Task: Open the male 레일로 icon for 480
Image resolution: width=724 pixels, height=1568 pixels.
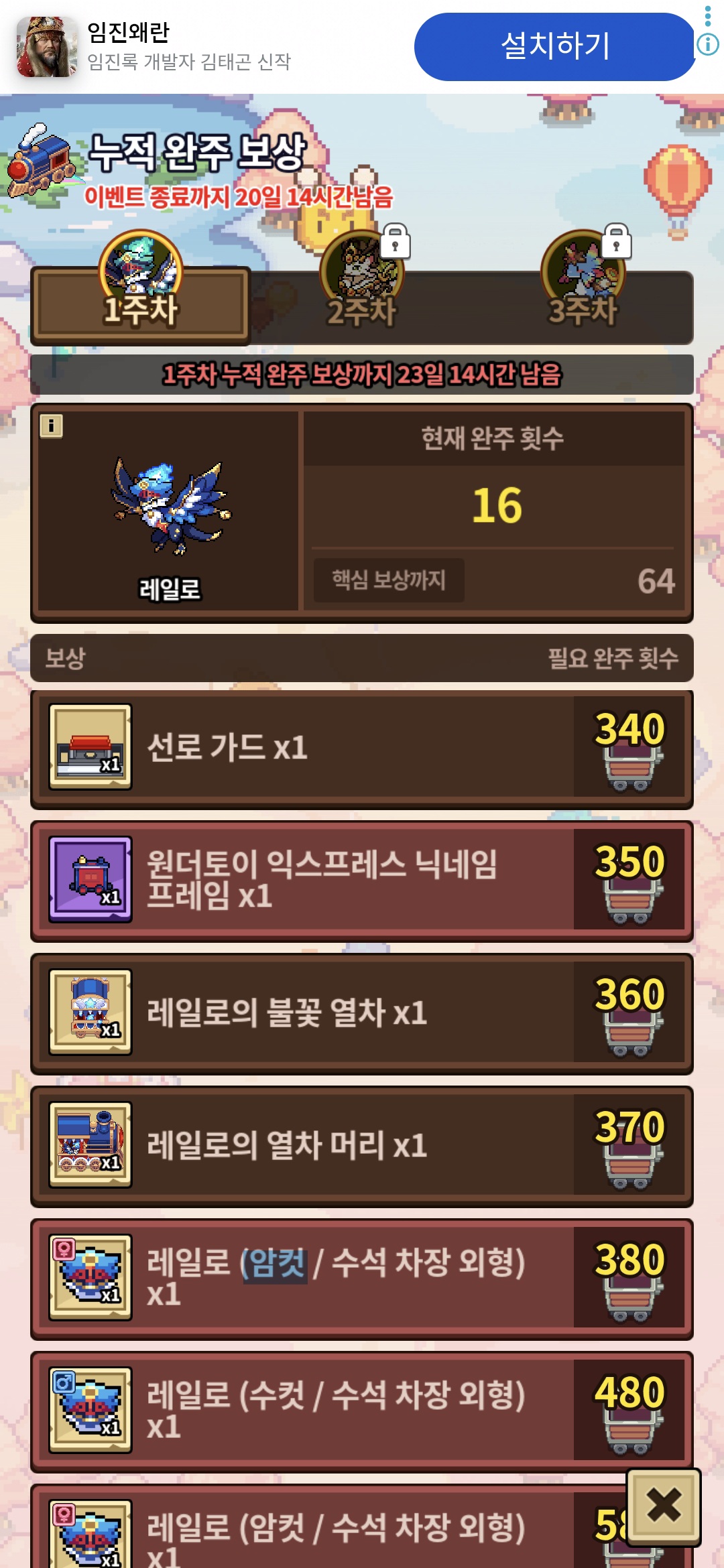Action: coord(90,1410)
